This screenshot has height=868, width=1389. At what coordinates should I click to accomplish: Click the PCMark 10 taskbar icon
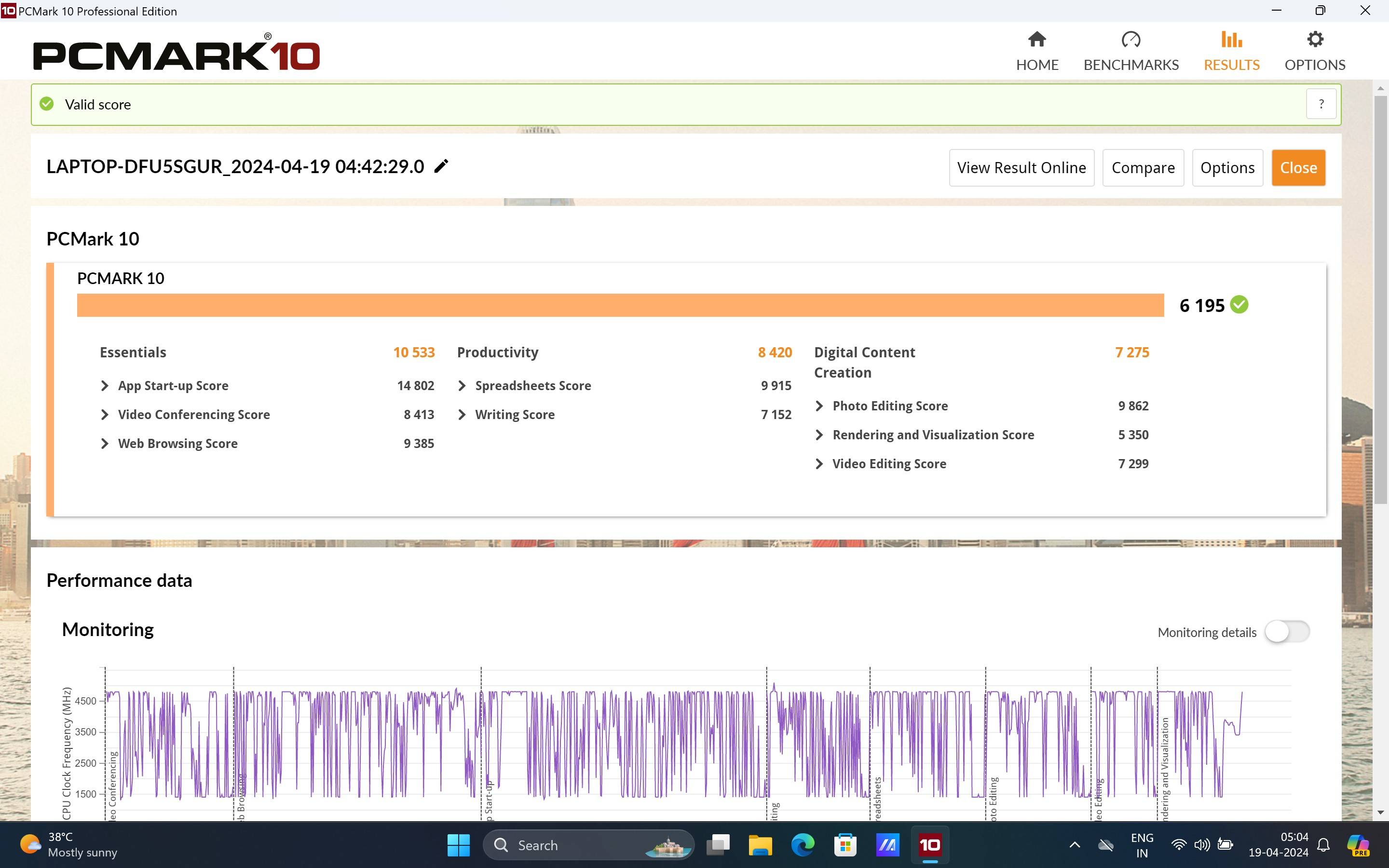929,845
